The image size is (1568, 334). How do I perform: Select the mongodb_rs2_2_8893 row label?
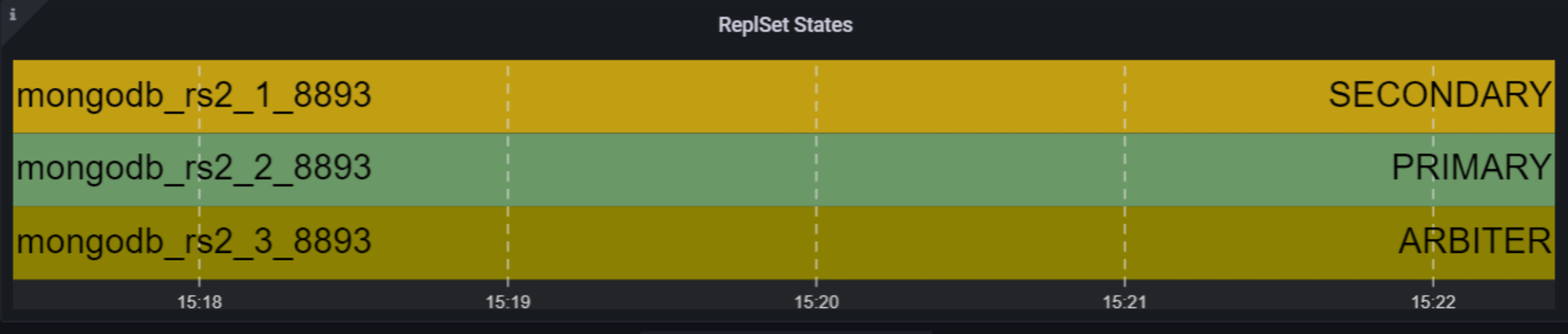click(194, 169)
